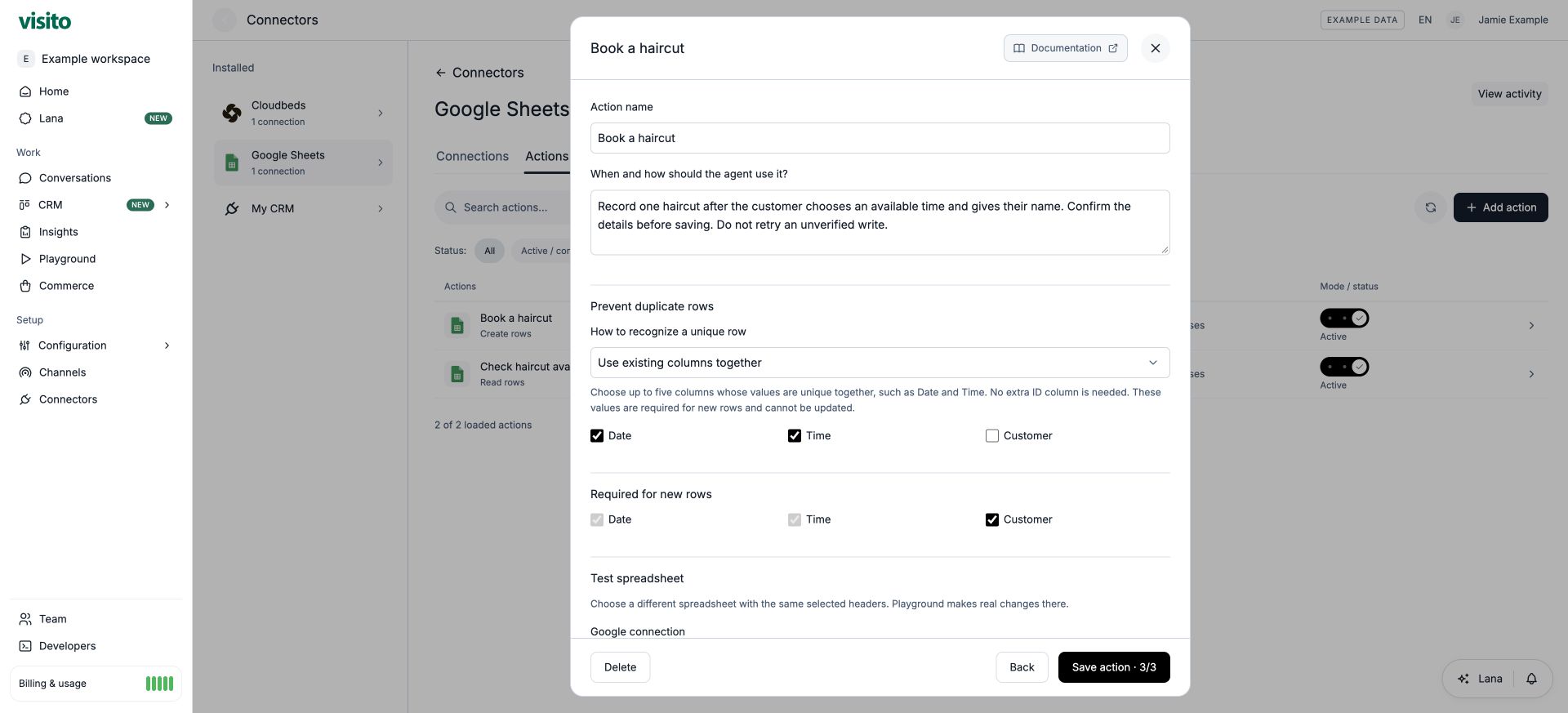
Task: Click the Add action button
Action: (1500, 207)
